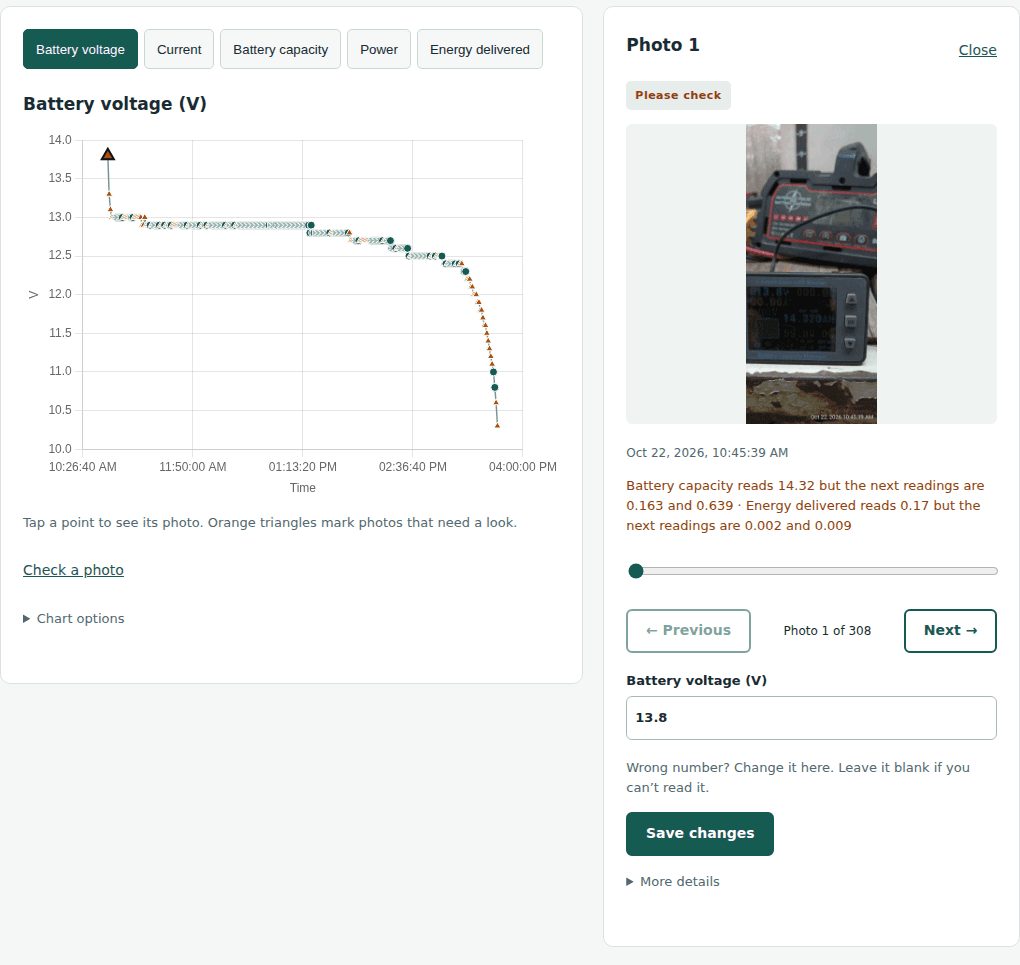This screenshot has height=965, width=1020.
Task: Click the Battery voltage (V) chart title
Action: pos(115,104)
